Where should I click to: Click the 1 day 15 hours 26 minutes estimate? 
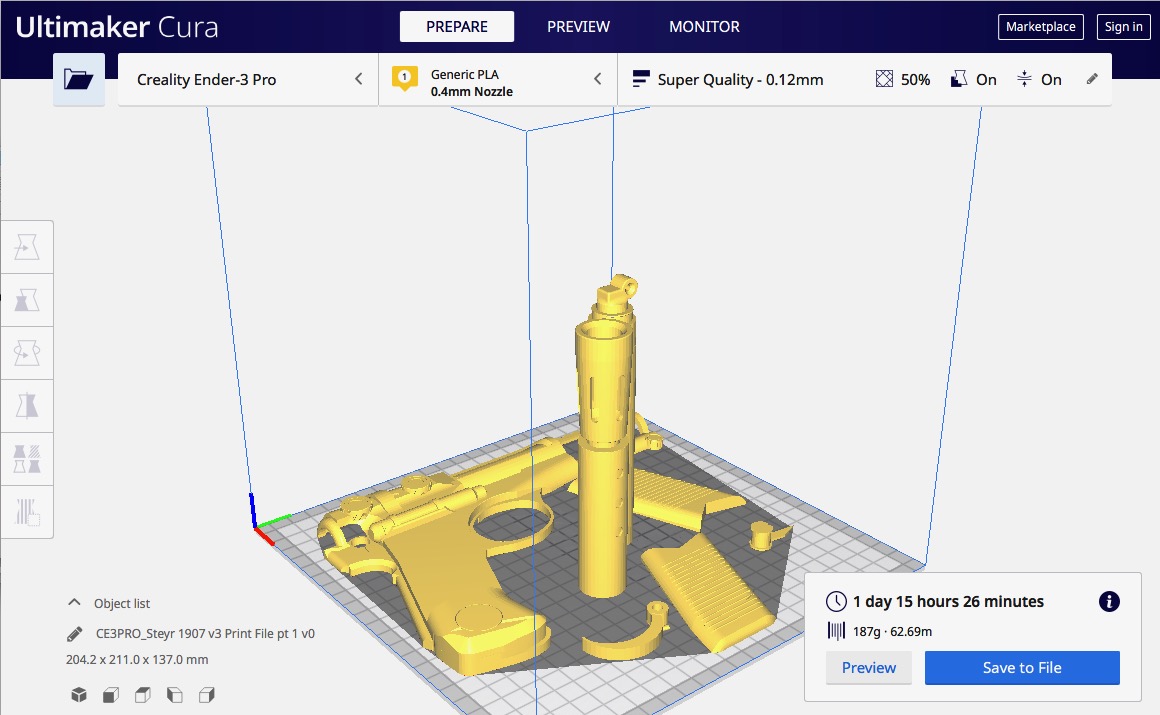click(948, 602)
